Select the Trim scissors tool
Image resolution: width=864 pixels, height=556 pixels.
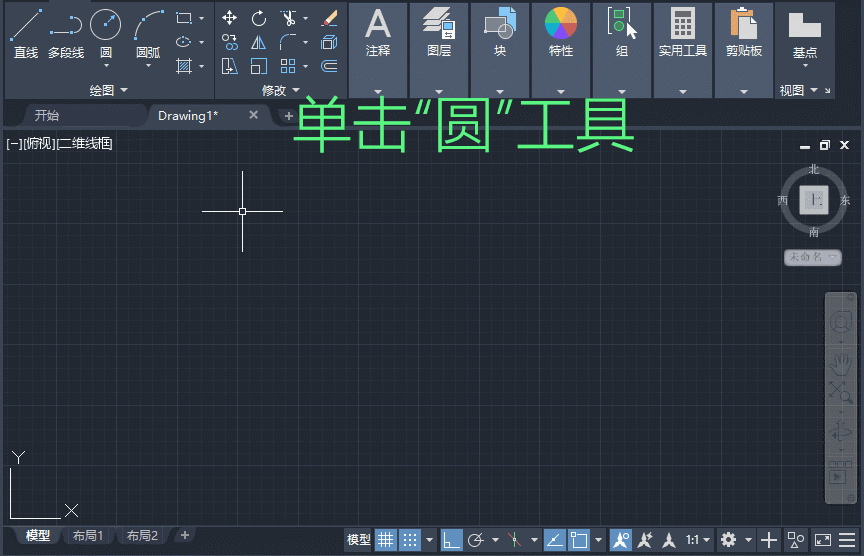(288, 18)
